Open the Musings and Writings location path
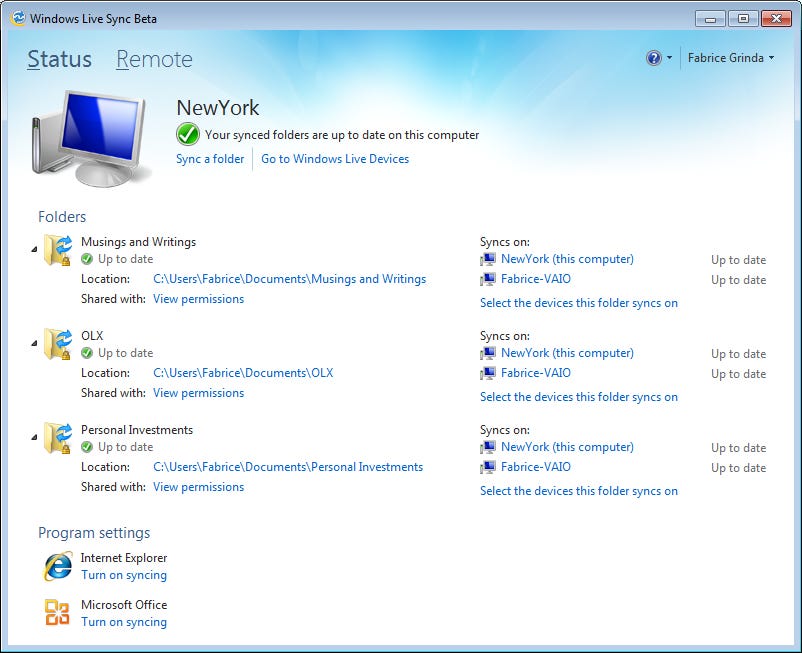This screenshot has height=653, width=802. [x=289, y=279]
